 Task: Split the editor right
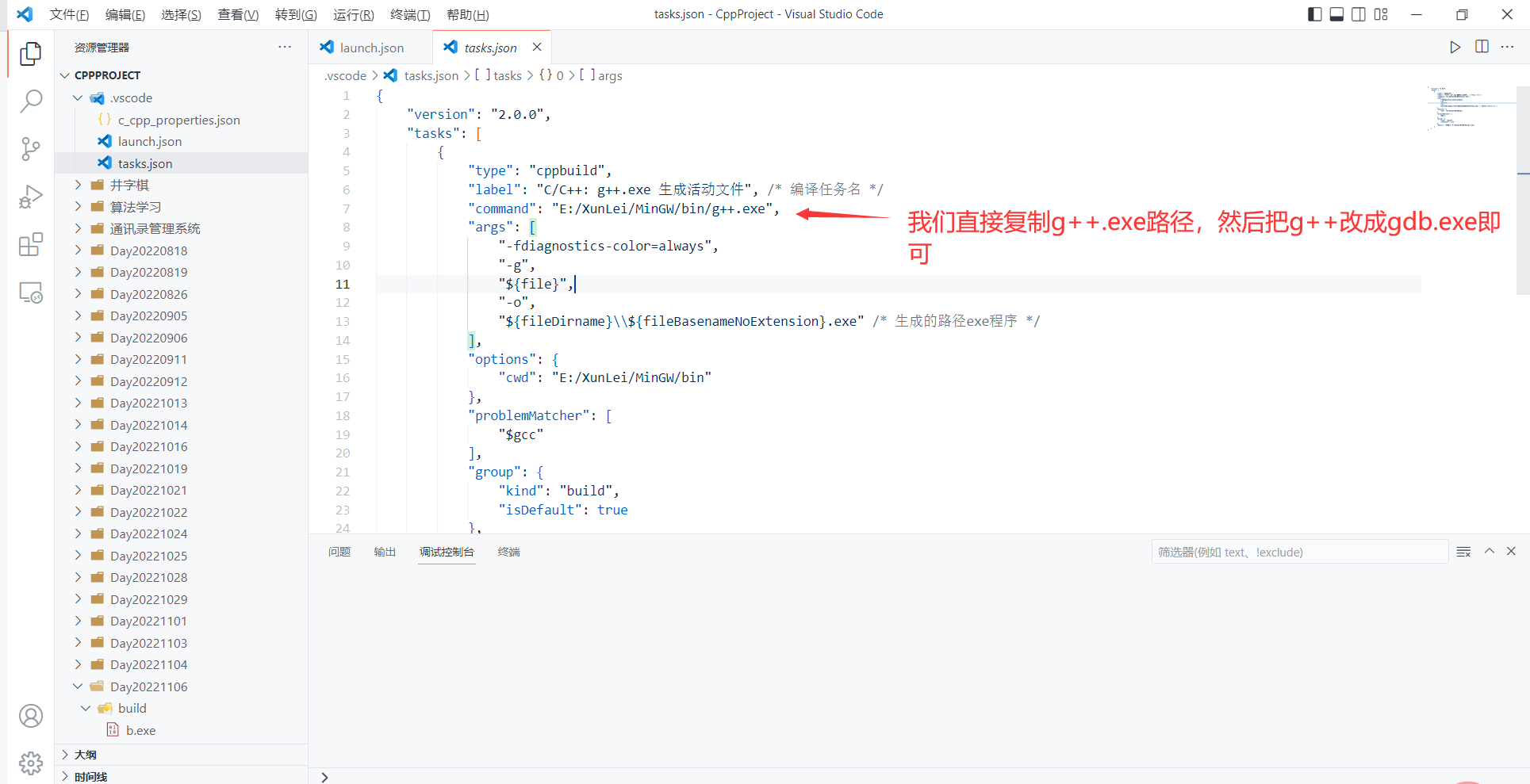1482,47
